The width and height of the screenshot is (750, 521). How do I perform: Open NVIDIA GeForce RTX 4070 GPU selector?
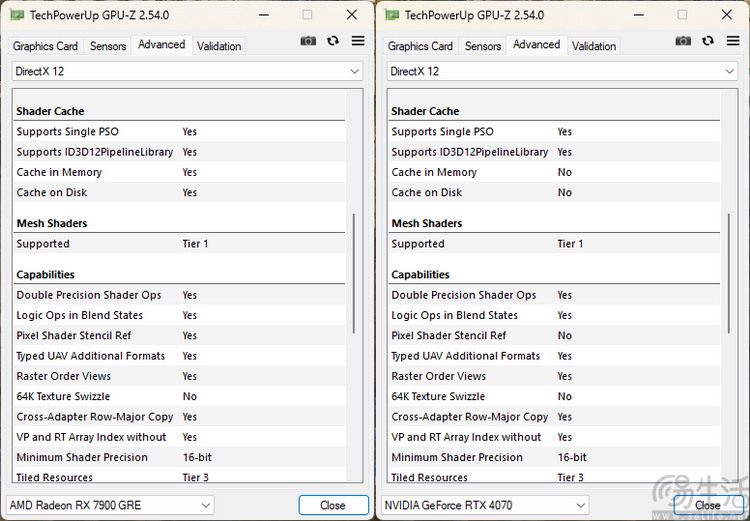[x=485, y=505]
